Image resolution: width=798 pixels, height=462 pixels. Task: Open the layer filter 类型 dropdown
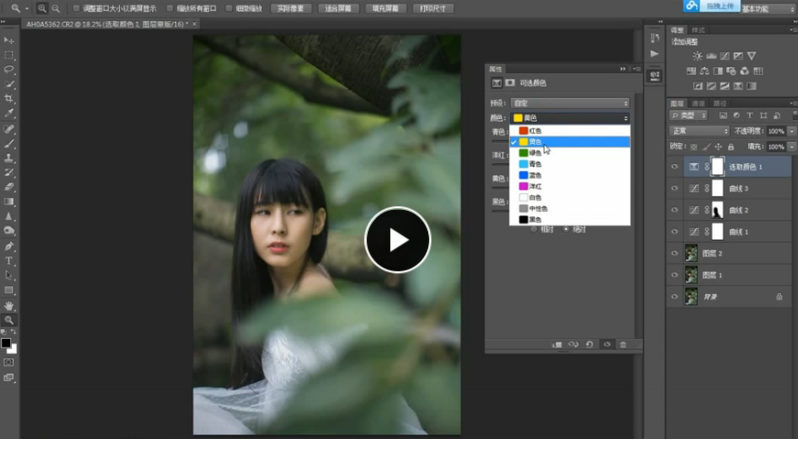689,116
